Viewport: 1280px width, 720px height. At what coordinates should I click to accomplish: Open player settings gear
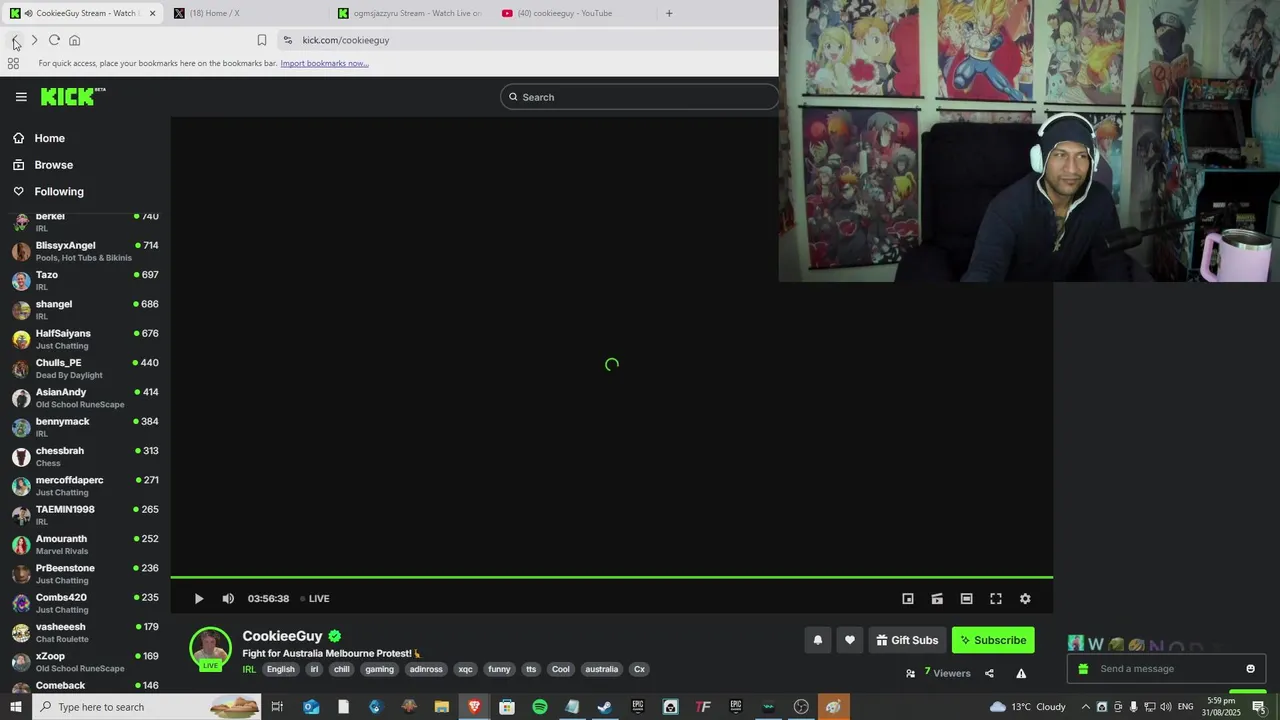pos(1025,599)
